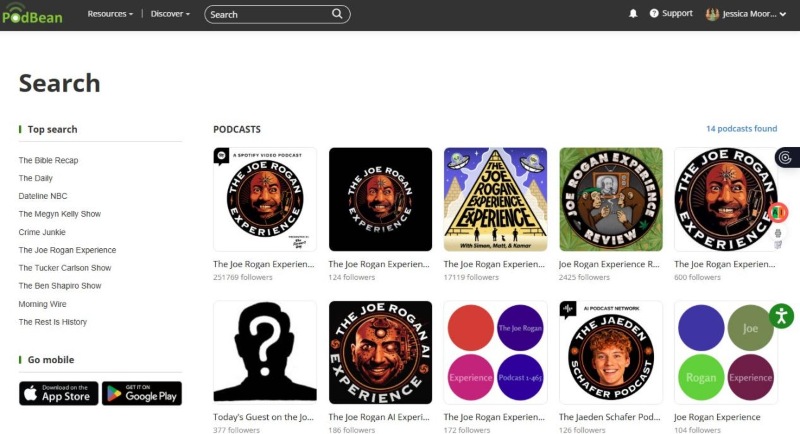The height and width of the screenshot is (434, 800).
Task: Click the red AI assistant badge icon
Action: point(778,212)
